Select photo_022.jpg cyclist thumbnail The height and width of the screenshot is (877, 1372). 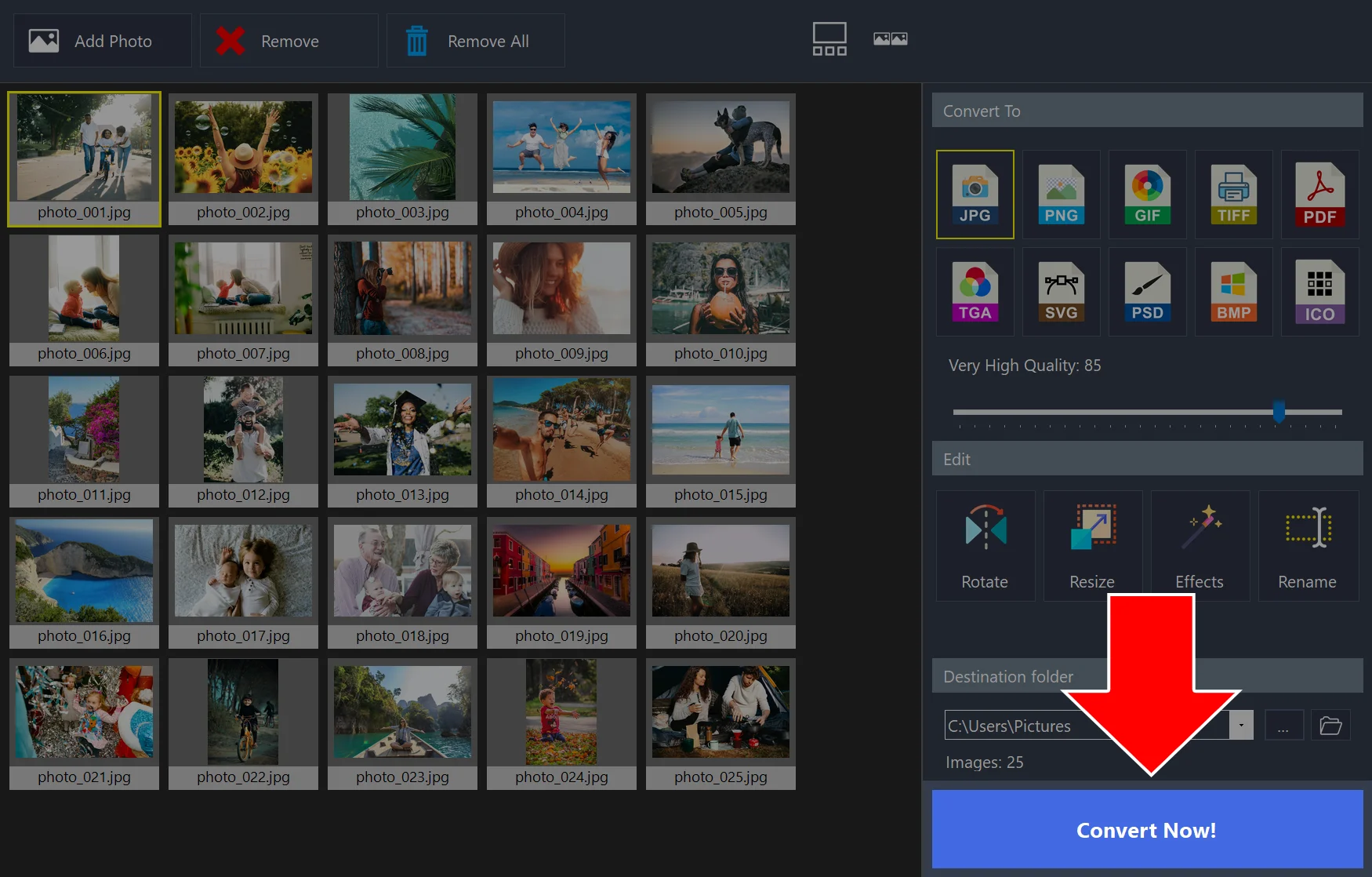click(x=243, y=724)
